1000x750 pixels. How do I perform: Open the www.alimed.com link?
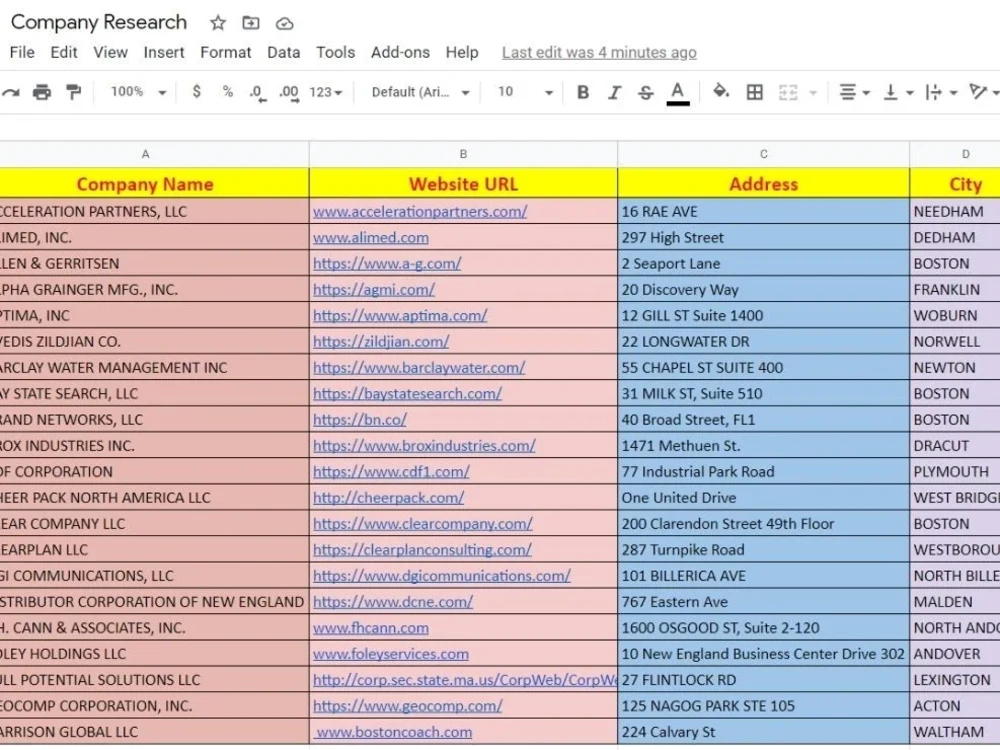(371, 238)
